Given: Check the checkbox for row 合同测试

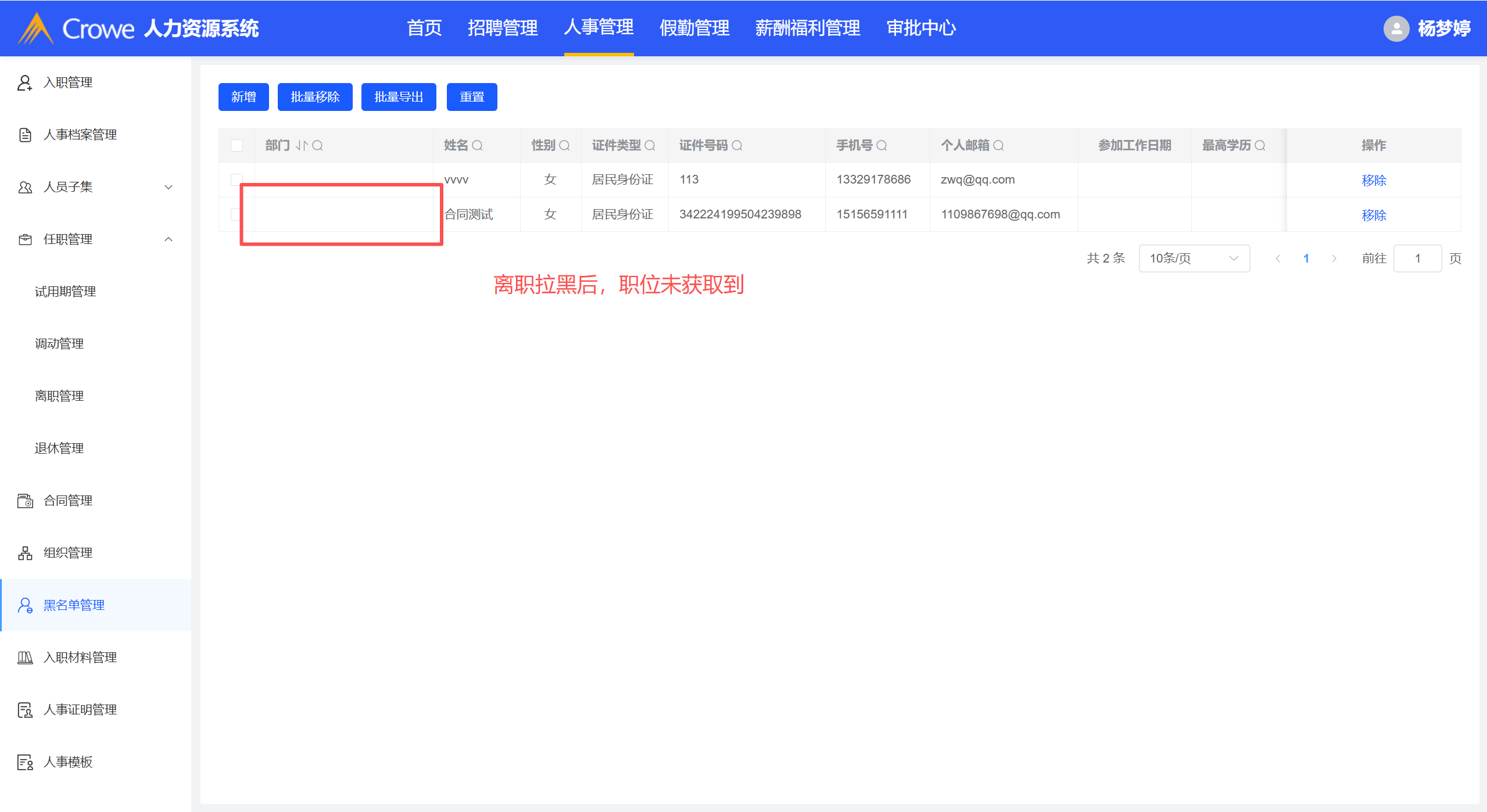Looking at the screenshot, I should click(x=235, y=214).
